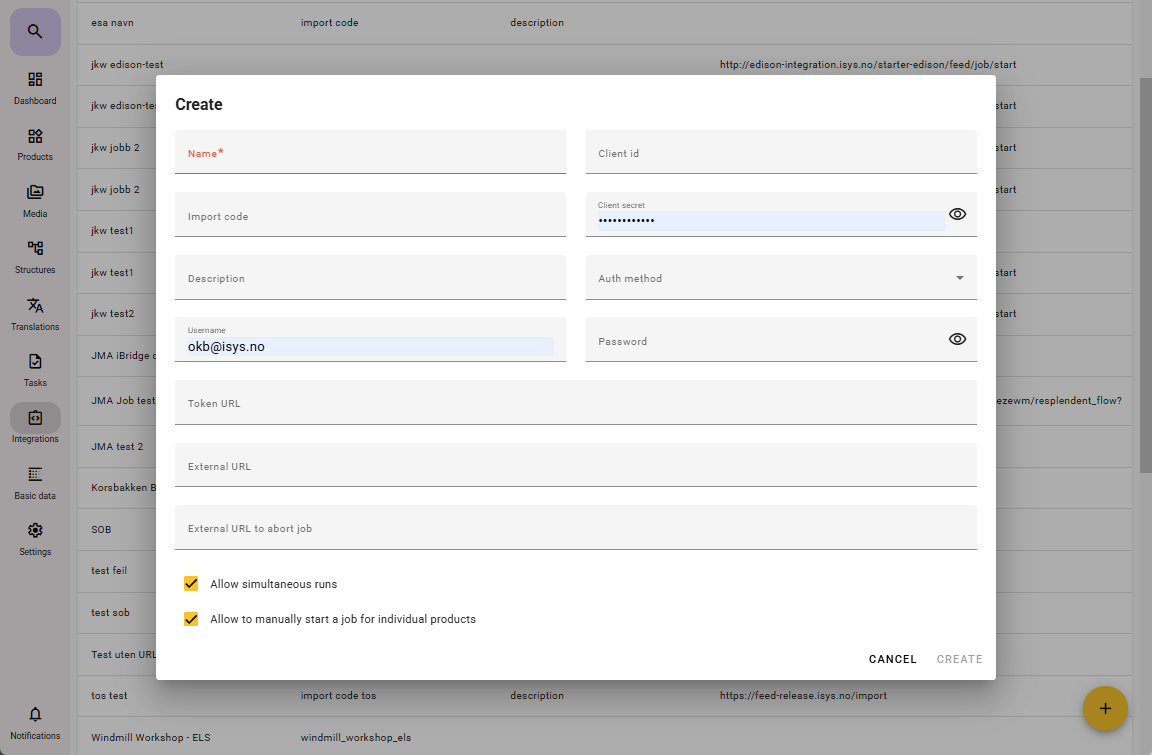Click the Name input field
Screen dimensions: 1152x755
point(370,153)
